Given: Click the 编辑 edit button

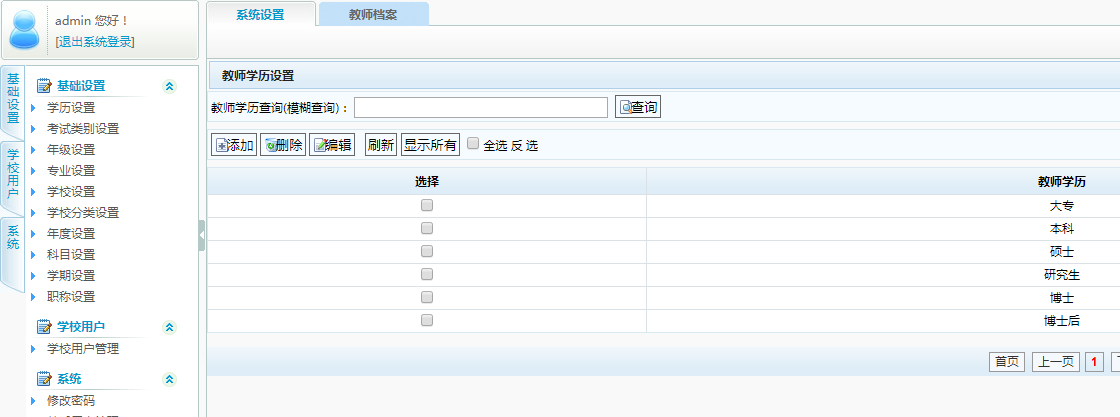Looking at the screenshot, I should point(332,145).
